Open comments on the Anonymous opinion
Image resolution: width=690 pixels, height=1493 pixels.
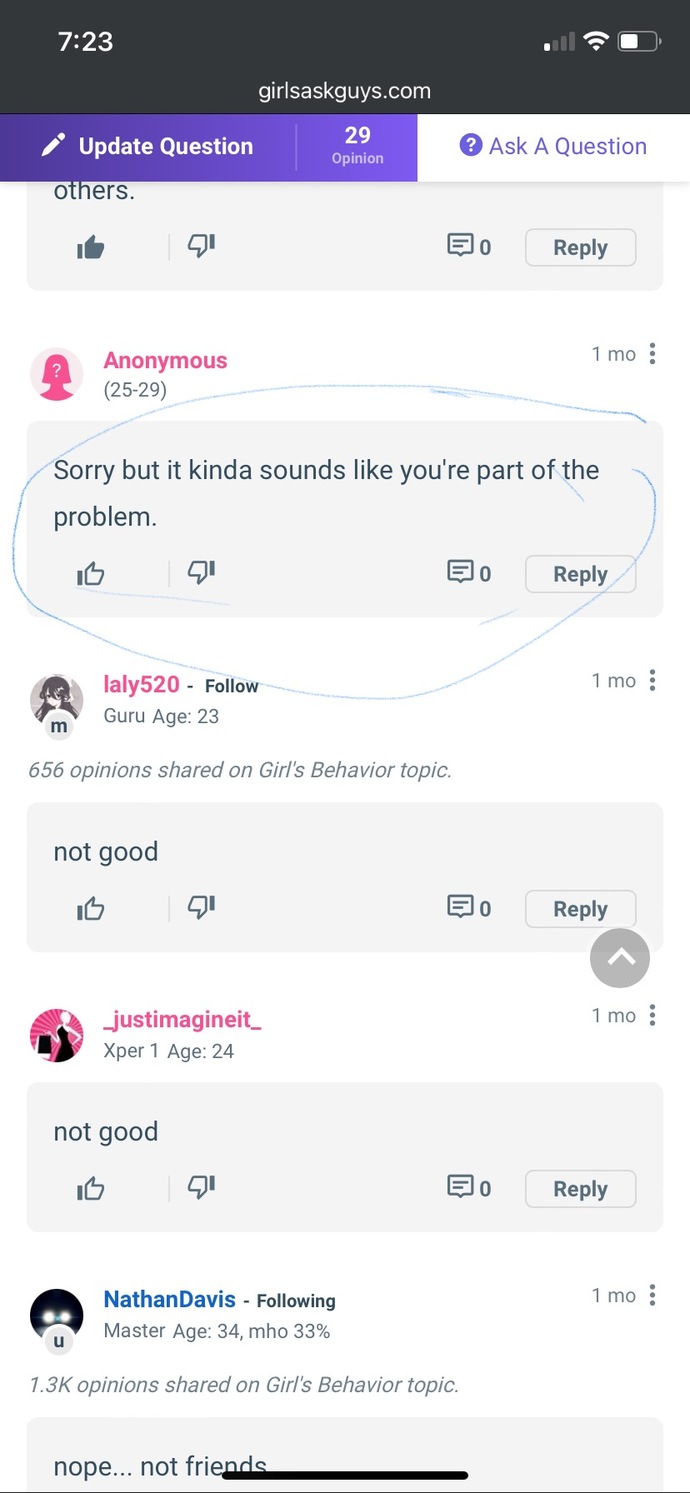click(469, 574)
